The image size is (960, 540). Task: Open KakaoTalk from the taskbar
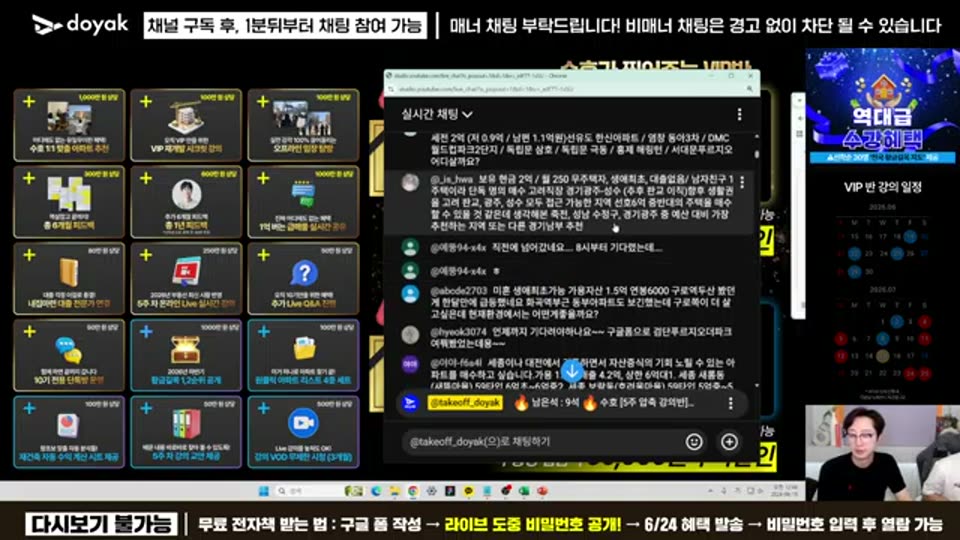pos(468,491)
